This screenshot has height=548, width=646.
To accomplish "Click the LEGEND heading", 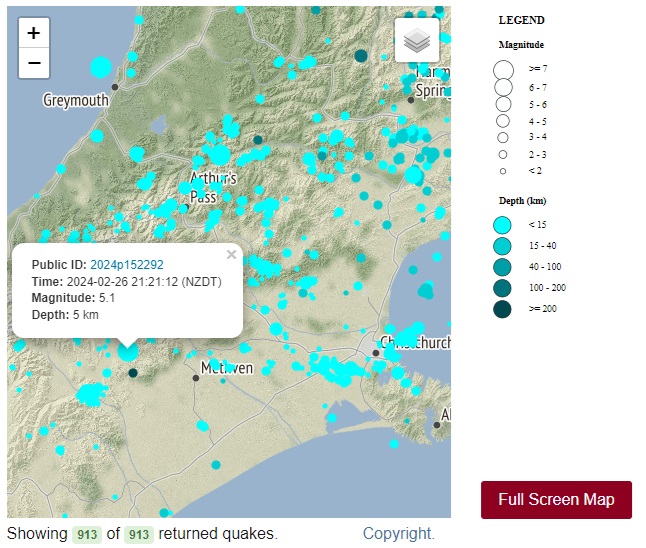I will click(522, 20).
